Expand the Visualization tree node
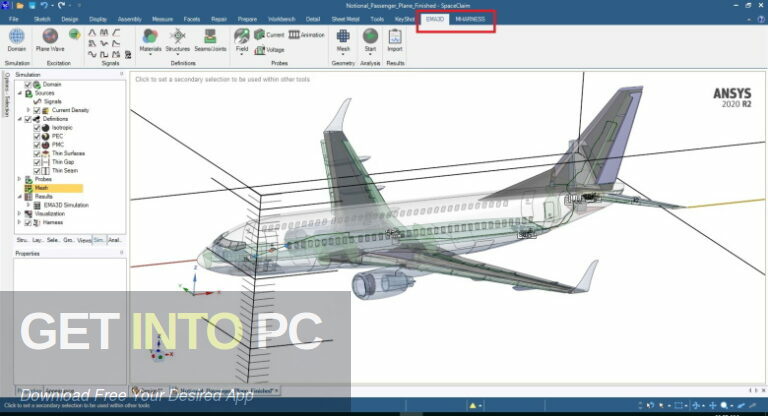This screenshot has width=768, height=416. tap(20, 214)
